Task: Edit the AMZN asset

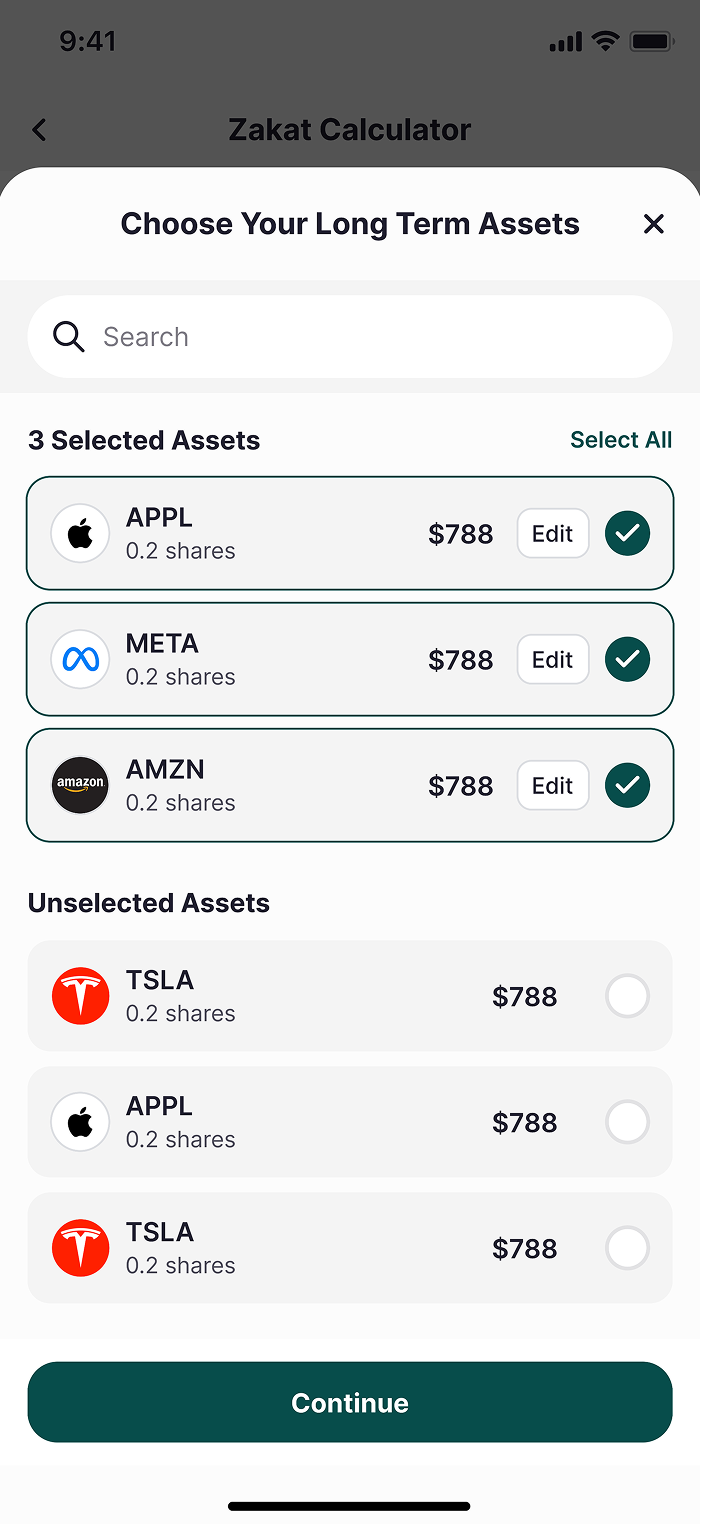Action: point(552,786)
